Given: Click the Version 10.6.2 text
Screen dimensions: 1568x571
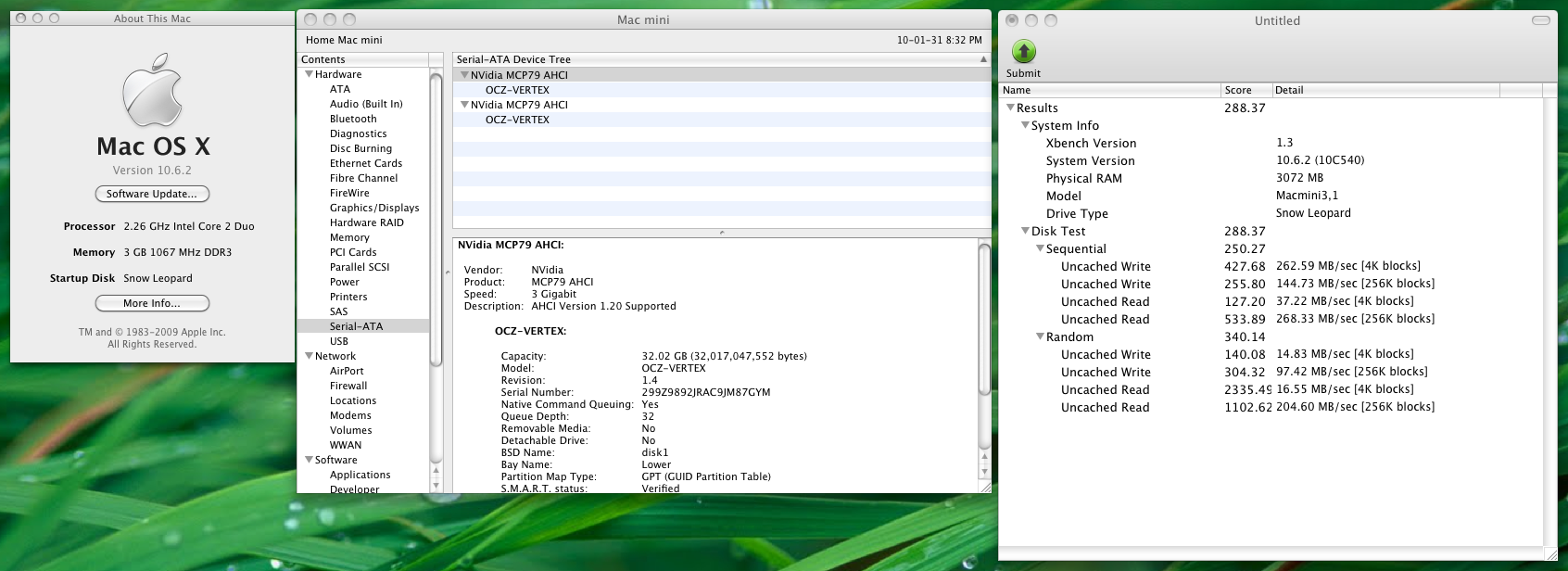Looking at the screenshot, I should [152, 171].
